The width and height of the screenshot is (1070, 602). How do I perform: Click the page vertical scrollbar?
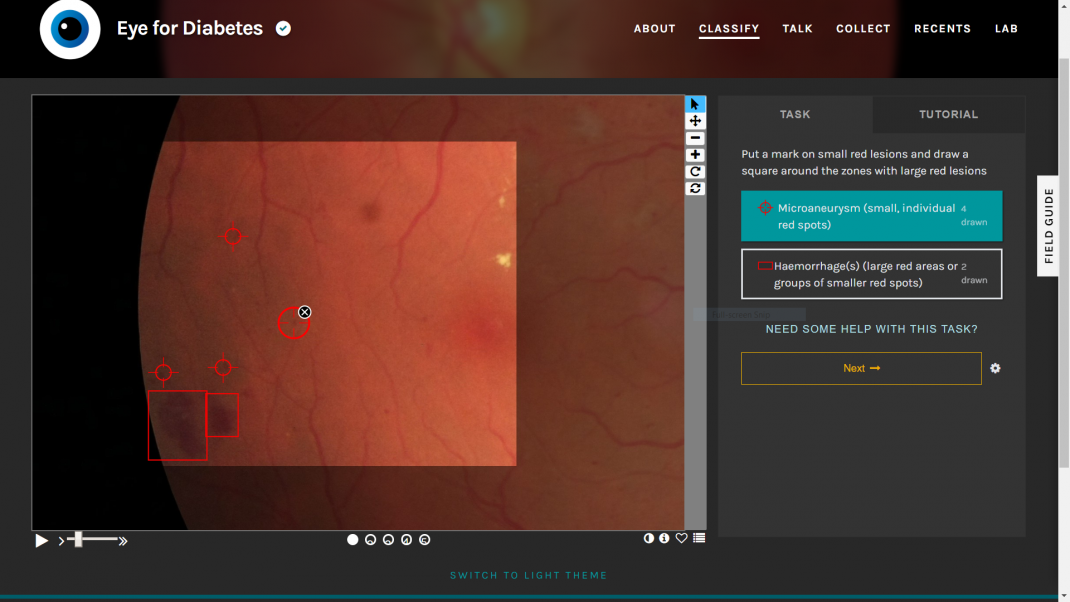1064,263
